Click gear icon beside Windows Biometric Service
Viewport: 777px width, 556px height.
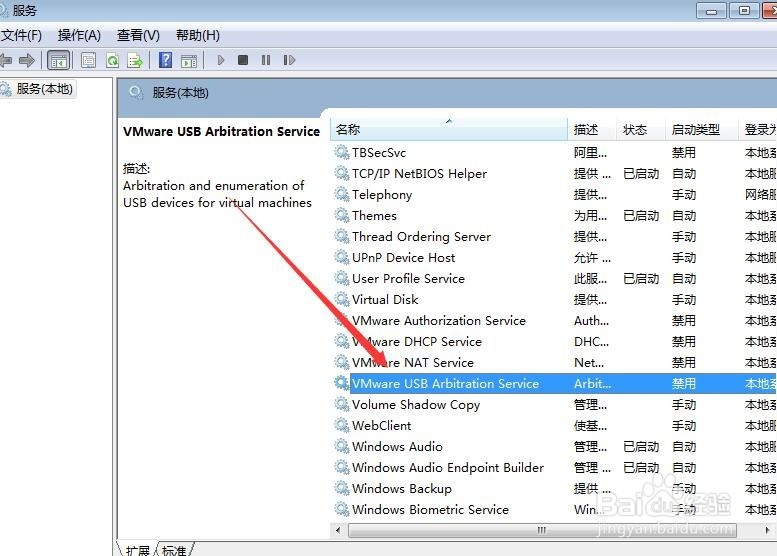pos(341,509)
